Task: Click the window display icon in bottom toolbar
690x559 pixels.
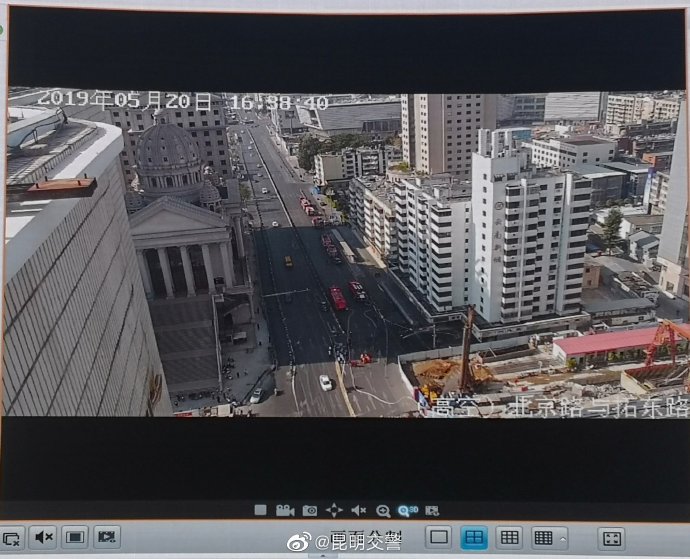Action: (75, 538)
